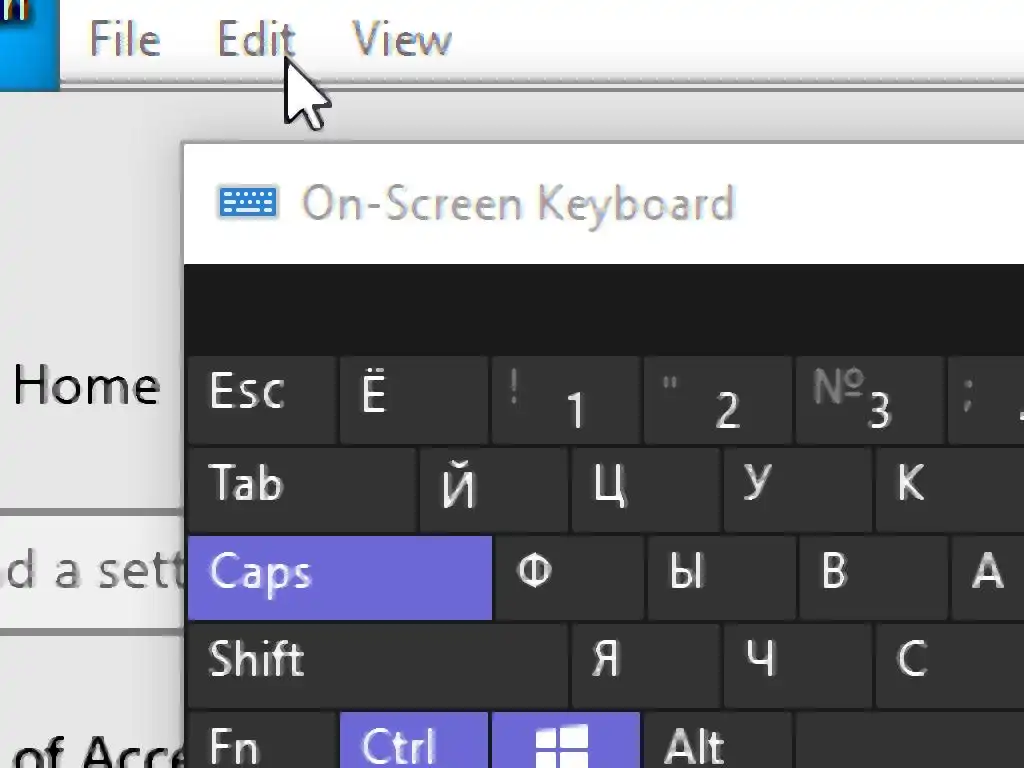The width and height of the screenshot is (1024, 768).
Task: Open the File menu
Action: [124, 40]
